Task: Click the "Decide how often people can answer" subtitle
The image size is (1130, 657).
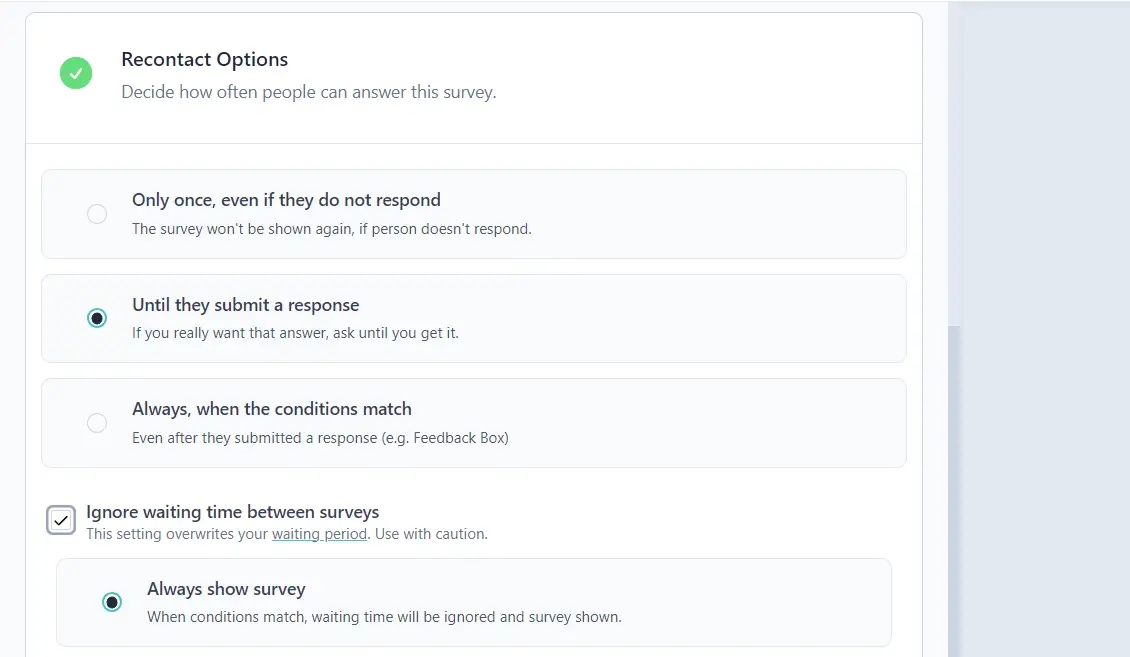Action: (x=308, y=92)
